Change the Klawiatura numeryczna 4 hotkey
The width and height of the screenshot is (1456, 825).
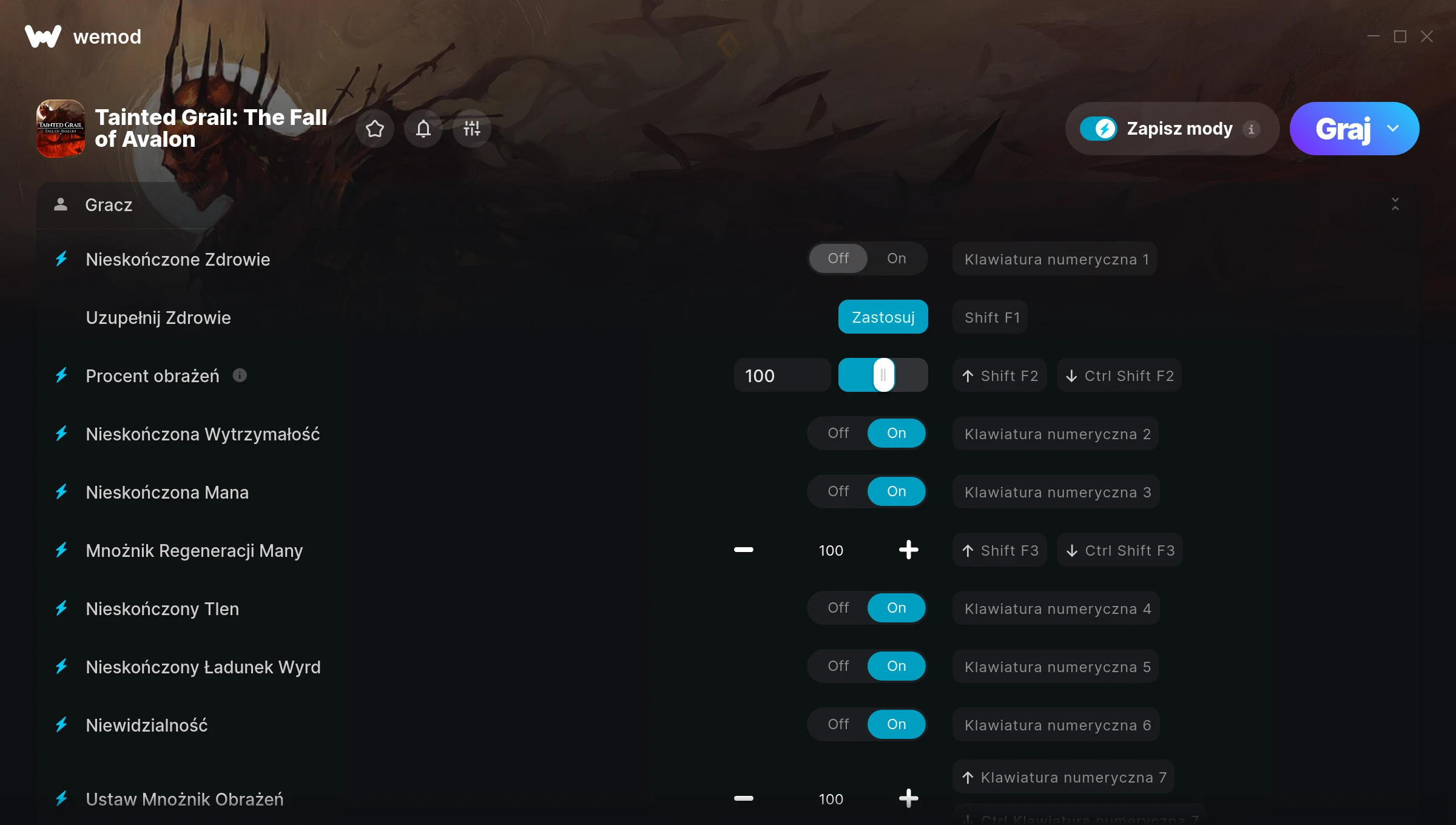1056,608
